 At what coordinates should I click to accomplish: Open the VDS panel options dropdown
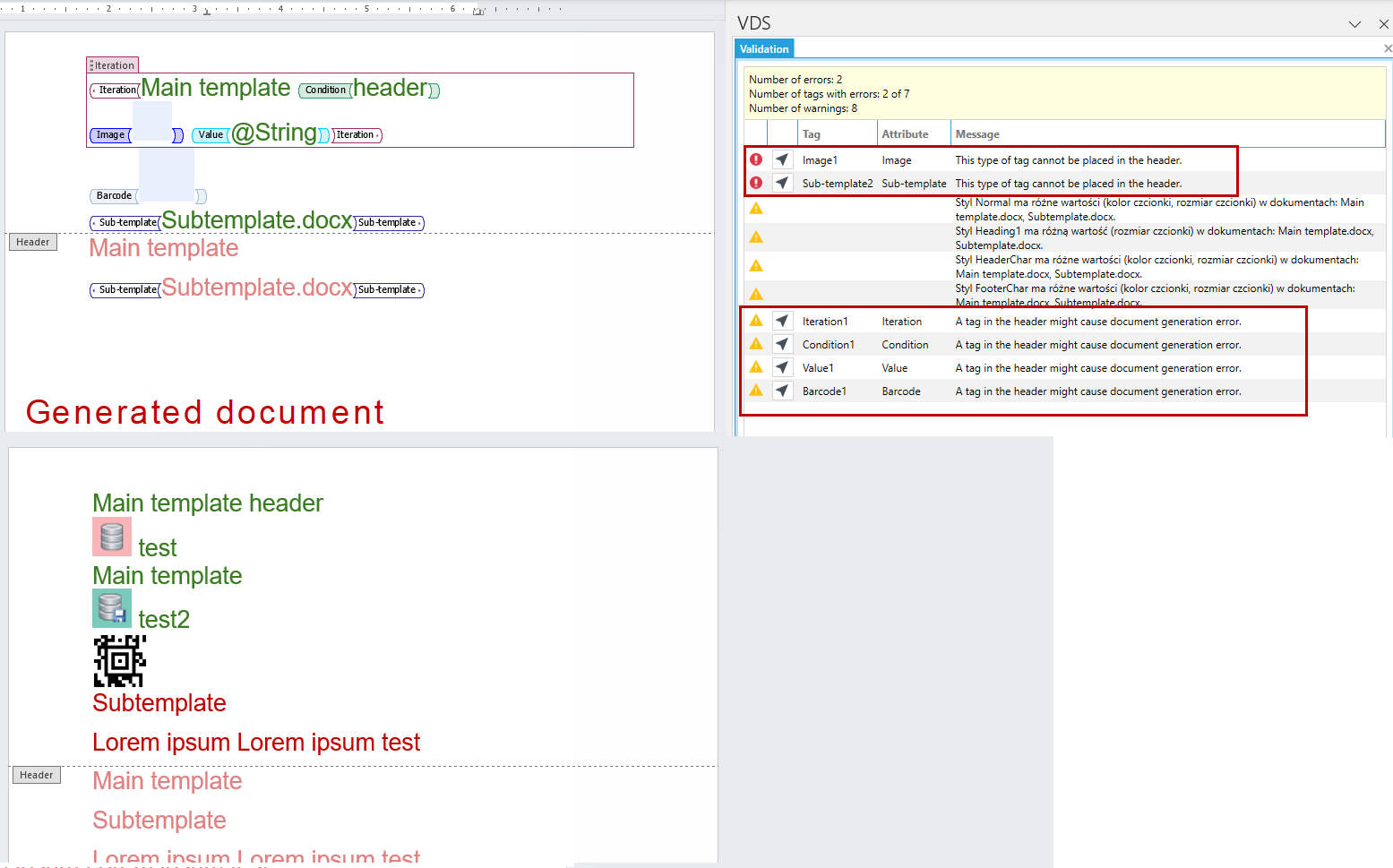1354,24
